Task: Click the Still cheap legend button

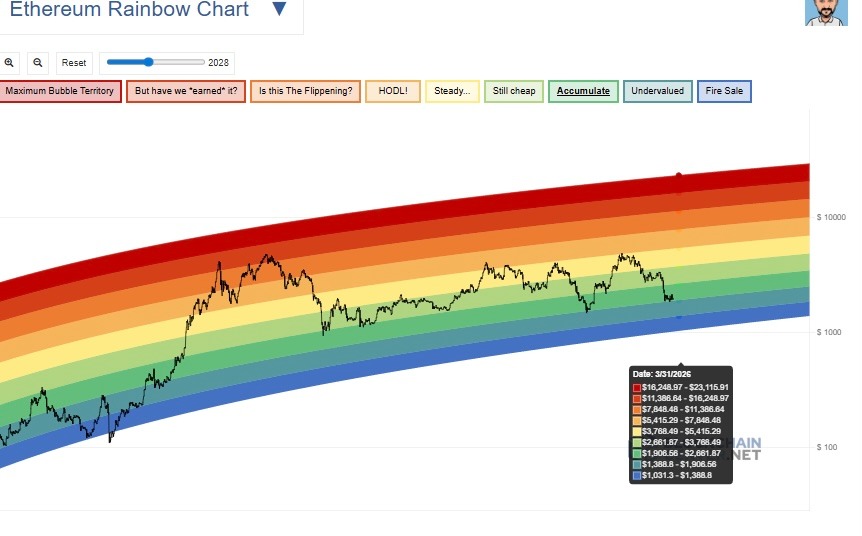Action: [514, 91]
